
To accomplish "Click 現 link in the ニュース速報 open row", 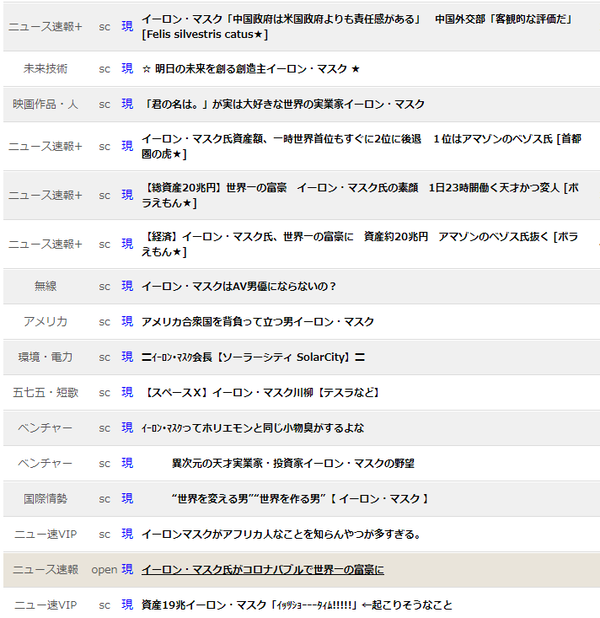I will pos(127,570).
